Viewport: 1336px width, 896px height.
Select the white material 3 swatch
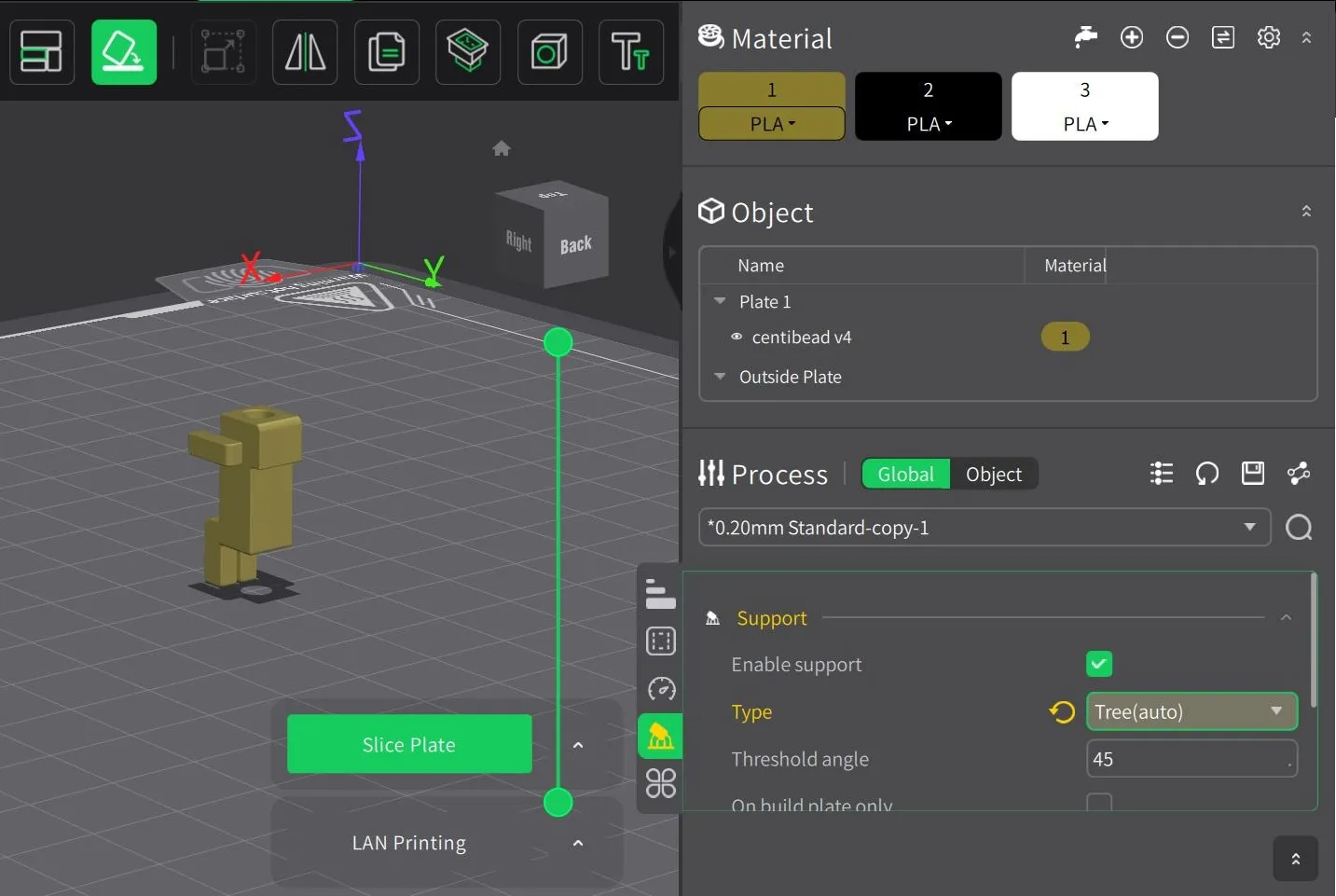coord(1084,106)
